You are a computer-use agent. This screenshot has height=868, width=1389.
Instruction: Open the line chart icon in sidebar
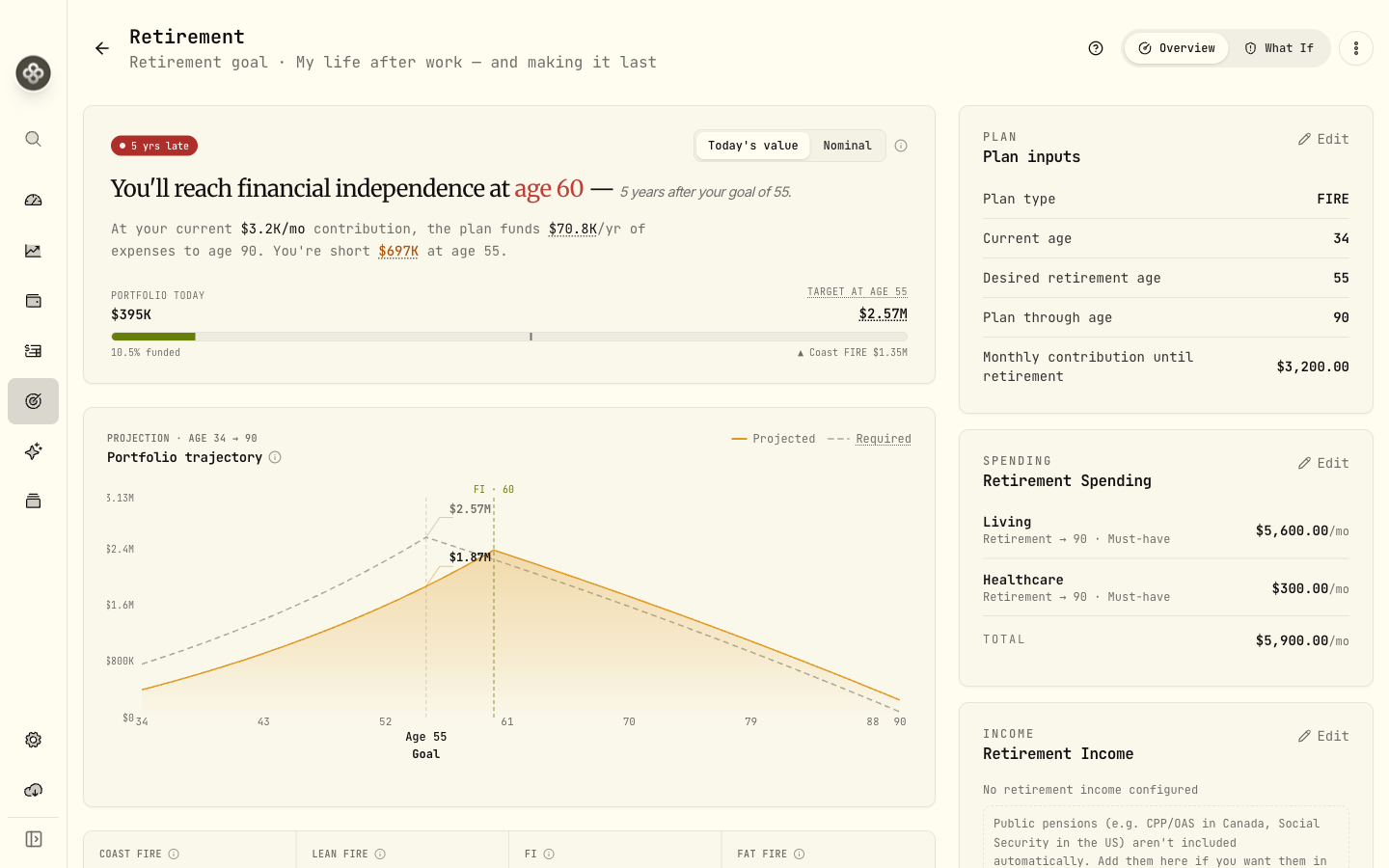(33, 251)
